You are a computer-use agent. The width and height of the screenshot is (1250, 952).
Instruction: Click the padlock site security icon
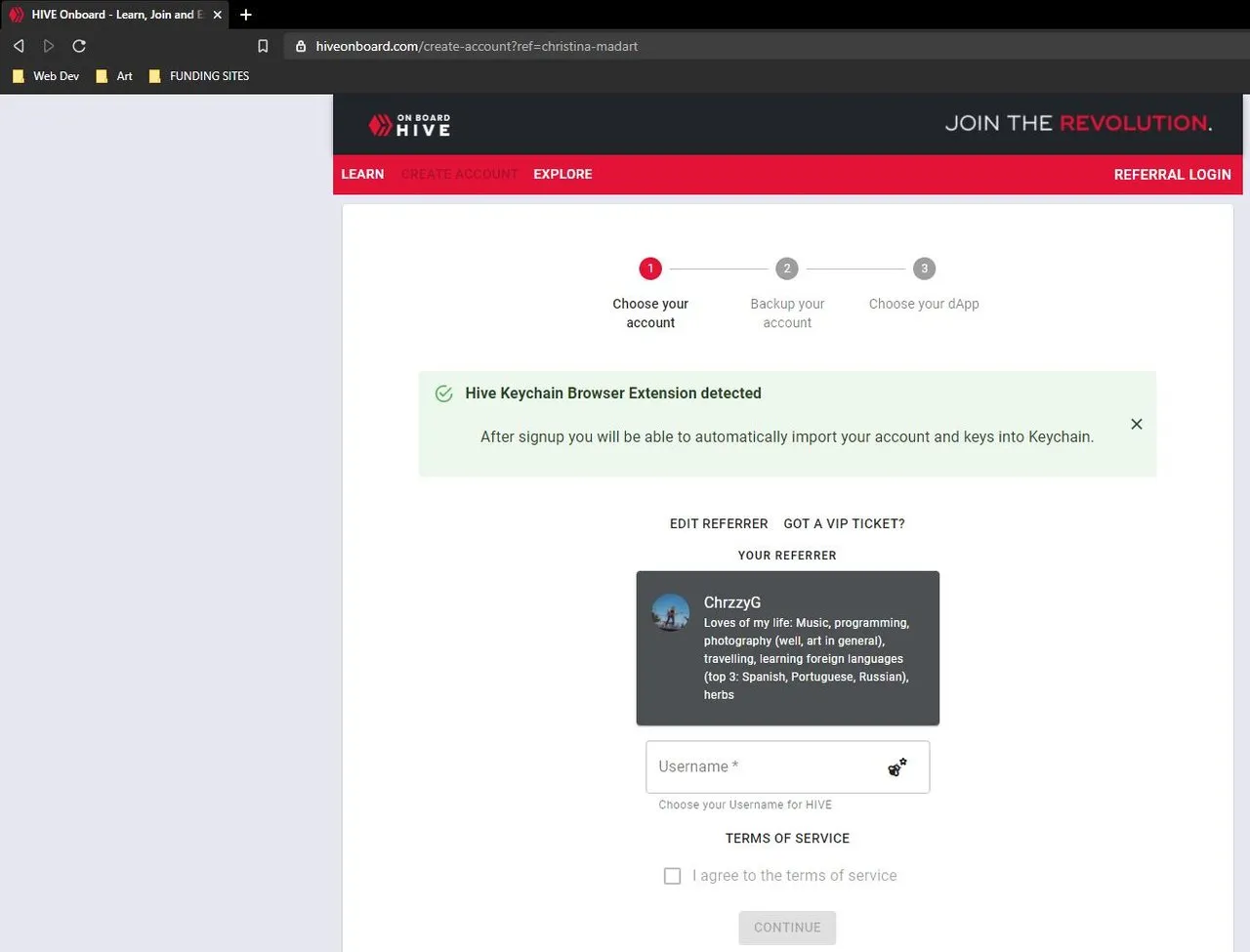301,46
